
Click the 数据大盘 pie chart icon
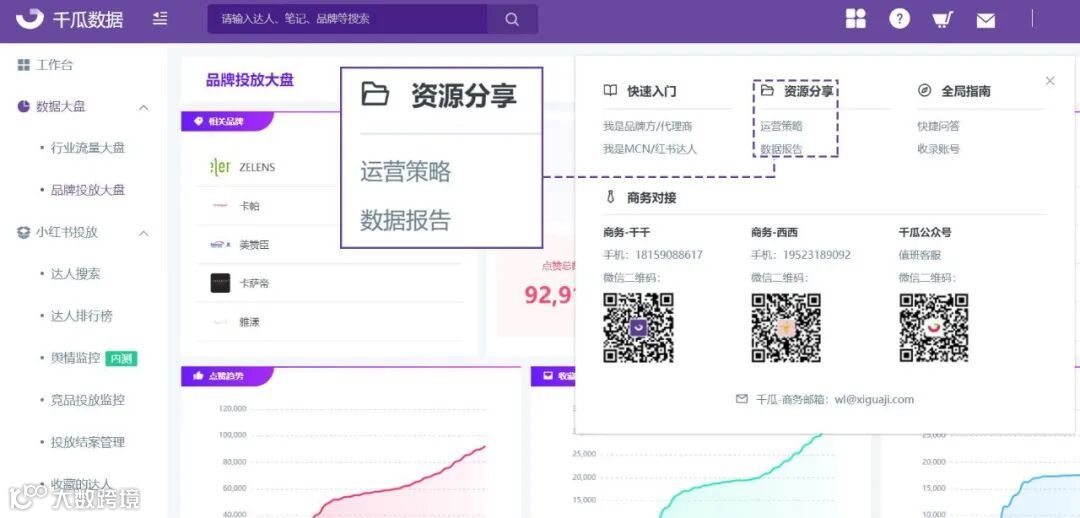[x=23, y=107]
